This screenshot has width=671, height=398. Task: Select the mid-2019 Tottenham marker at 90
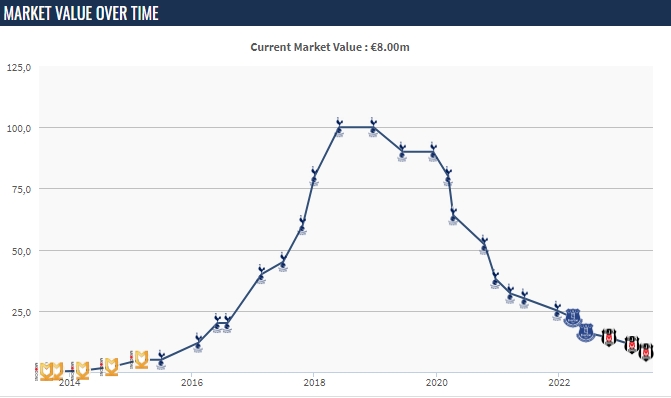point(402,152)
